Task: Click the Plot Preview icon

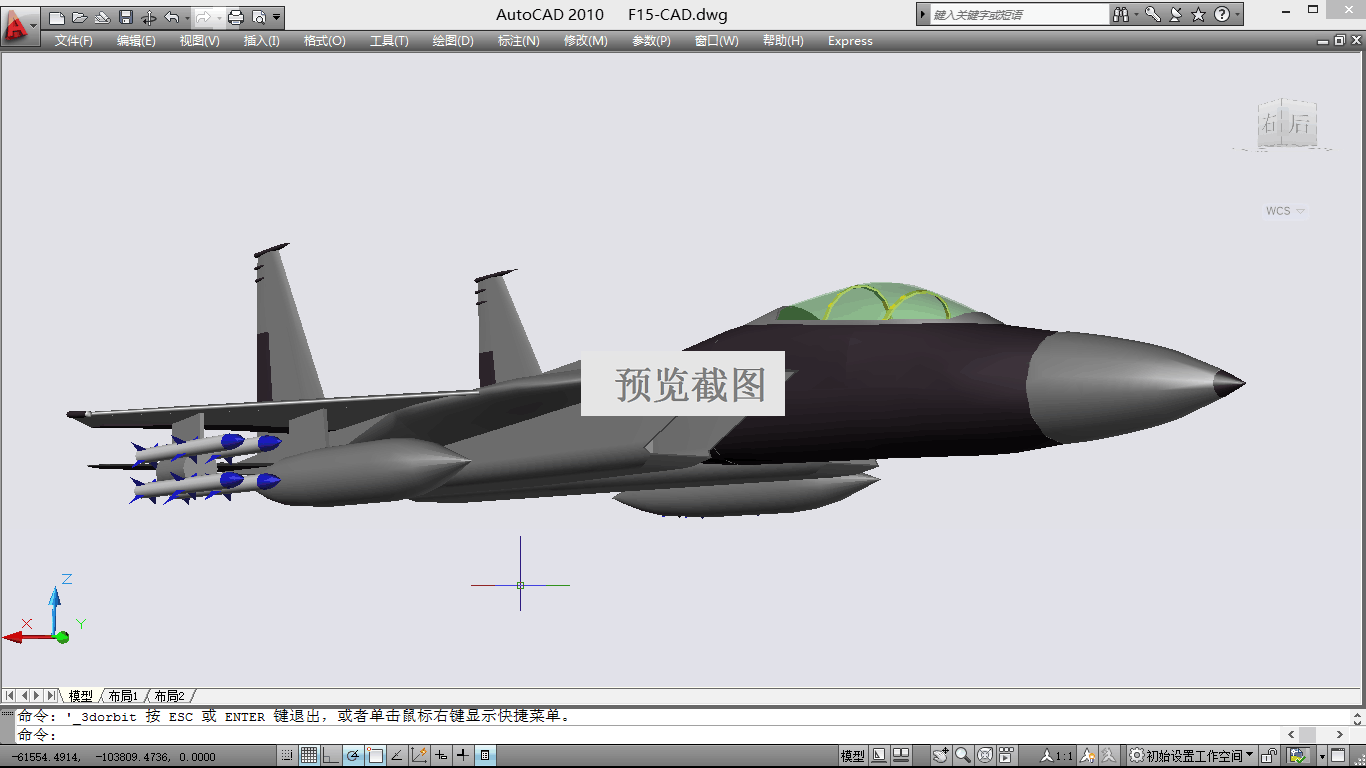Action: tap(259, 17)
